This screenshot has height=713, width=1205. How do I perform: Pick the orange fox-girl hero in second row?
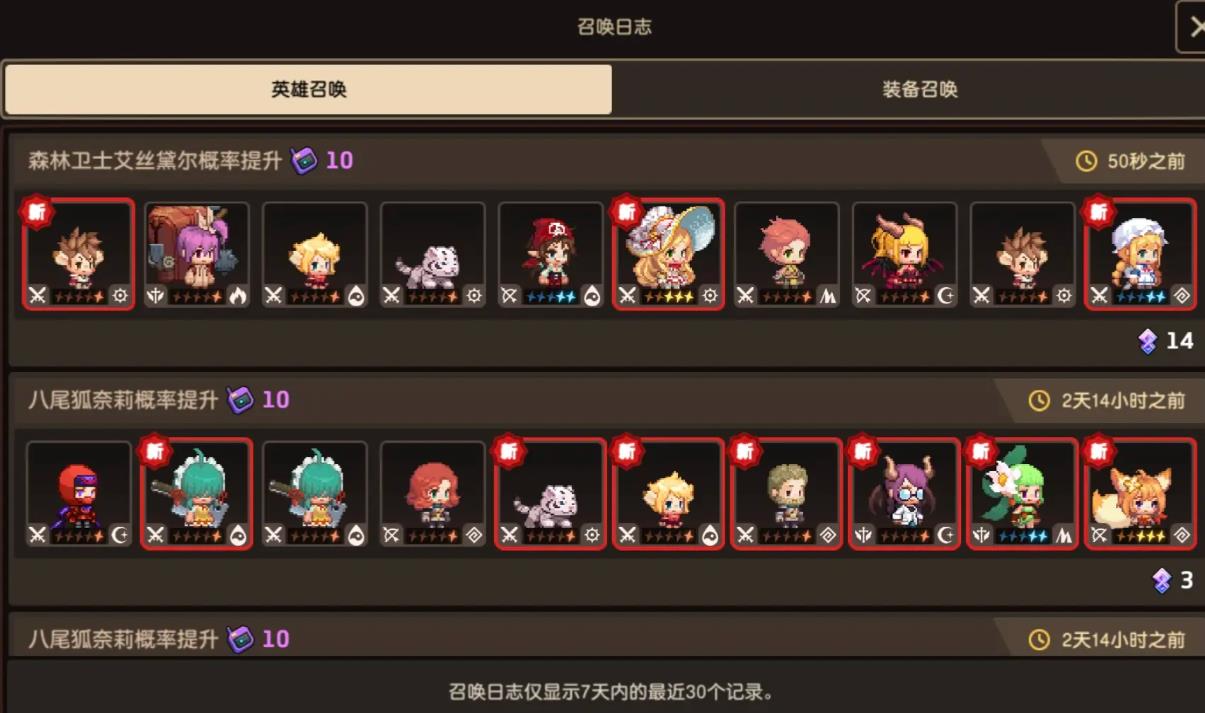pos(1141,495)
